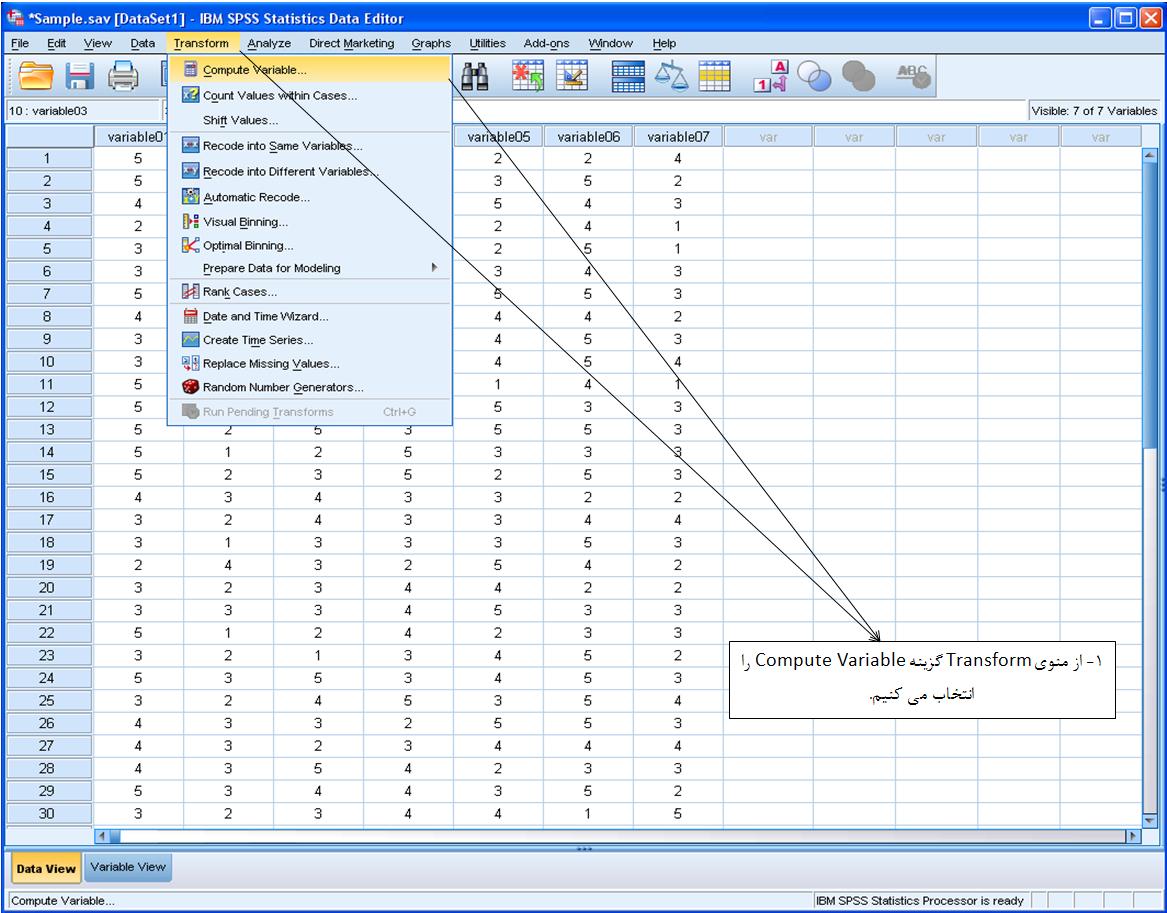
Task: Click variable05 cell in row 11
Action: [498, 384]
